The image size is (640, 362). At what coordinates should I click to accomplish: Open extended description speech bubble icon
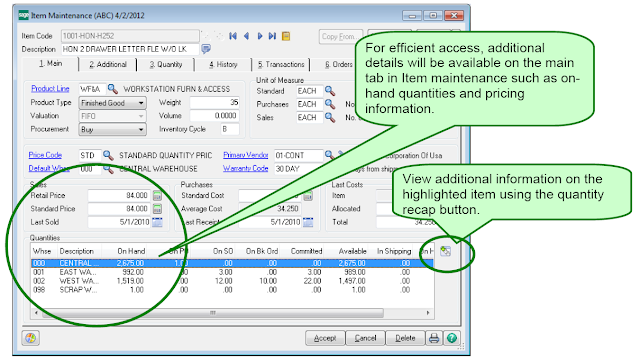207,49
